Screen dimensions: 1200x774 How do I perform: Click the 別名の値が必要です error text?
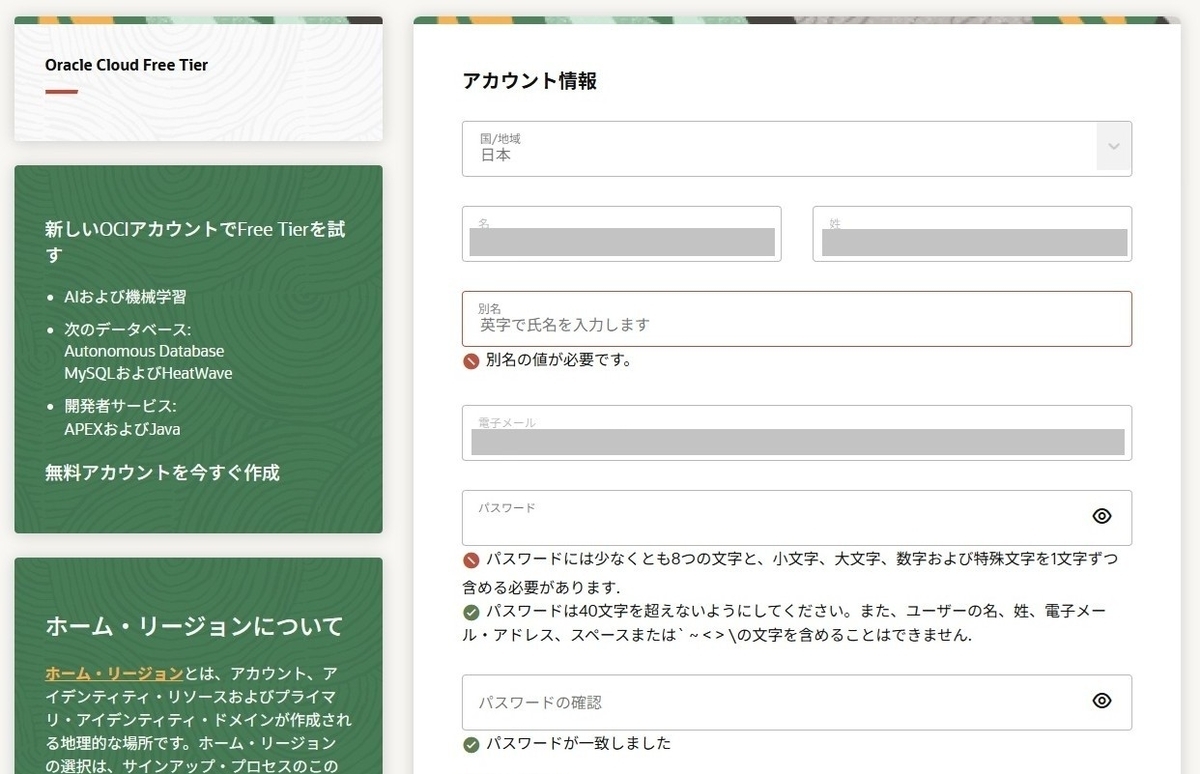[x=559, y=360]
